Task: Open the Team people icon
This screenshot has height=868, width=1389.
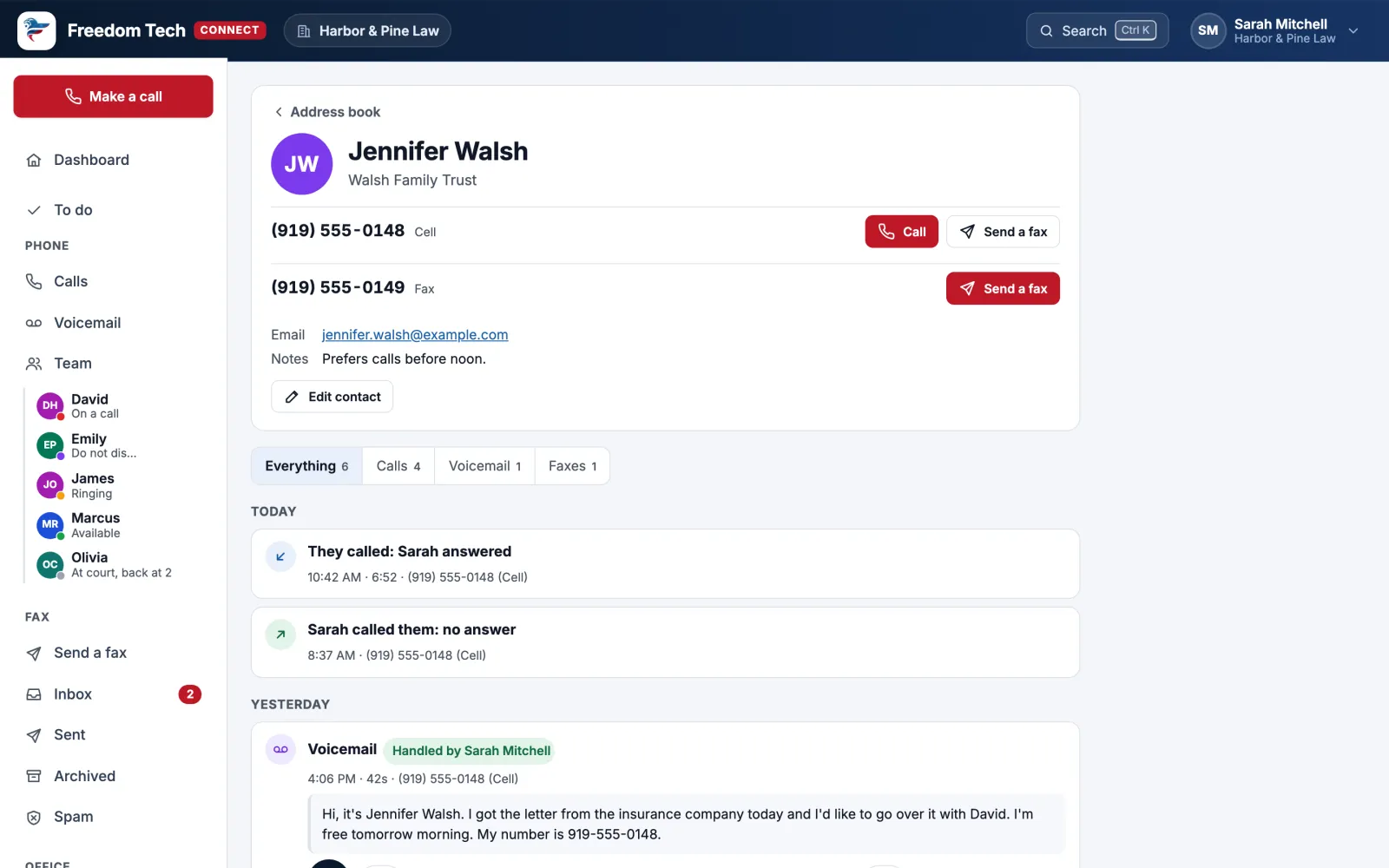Action: pos(34,364)
